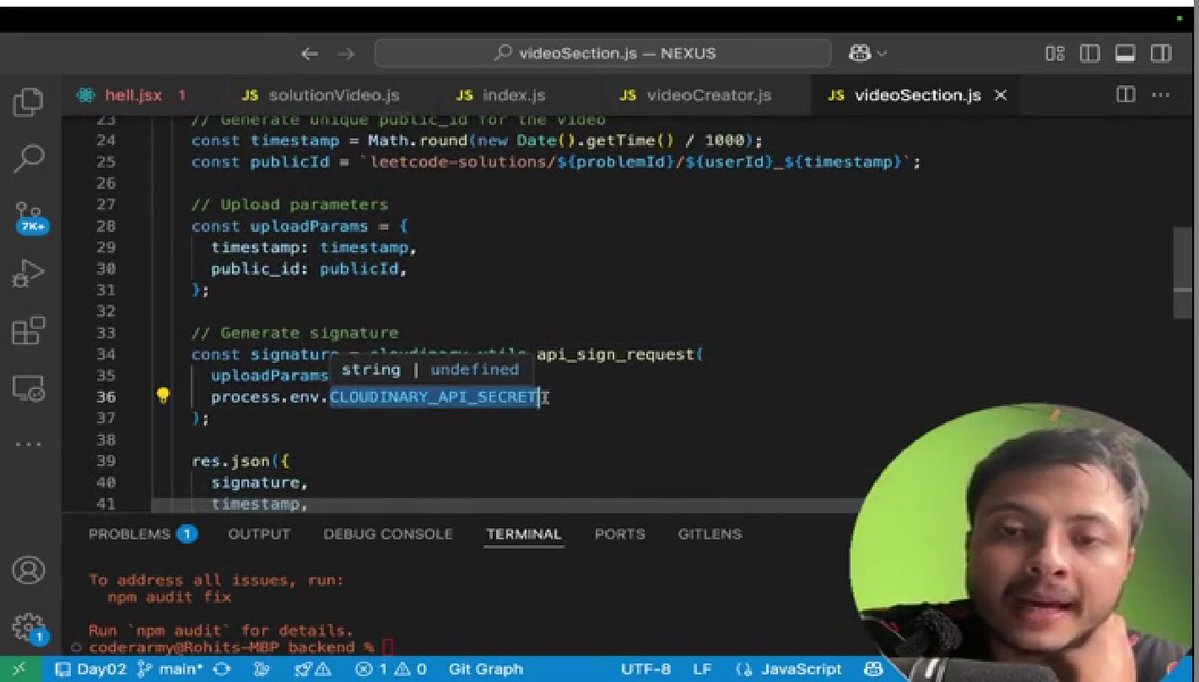Toggle the secondary side bar
Screen dimensions: 1199x682
coord(1161,54)
